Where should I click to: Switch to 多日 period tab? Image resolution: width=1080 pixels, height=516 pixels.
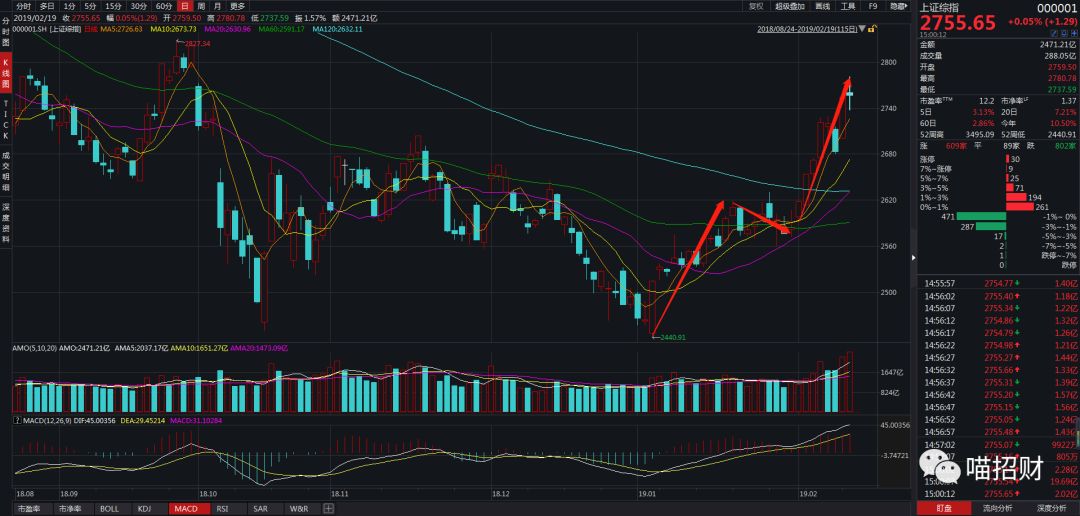point(47,6)
